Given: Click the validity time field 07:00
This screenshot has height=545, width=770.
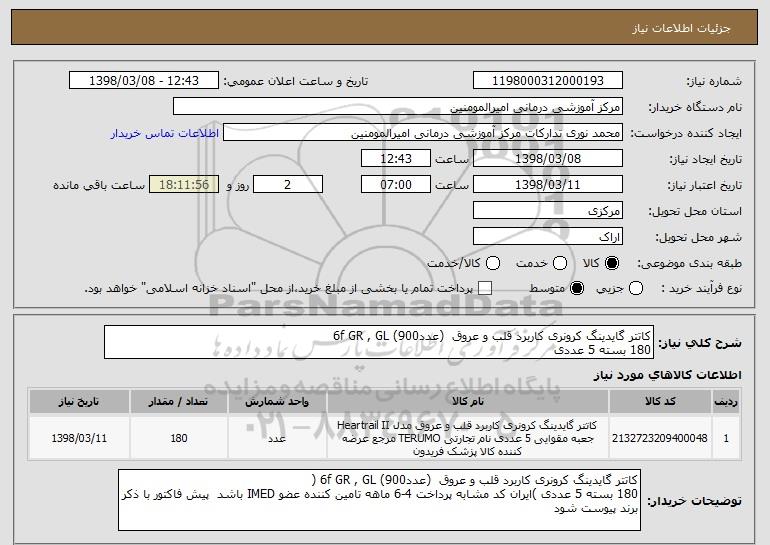Looking at the screenshot, I should point(396,185).
